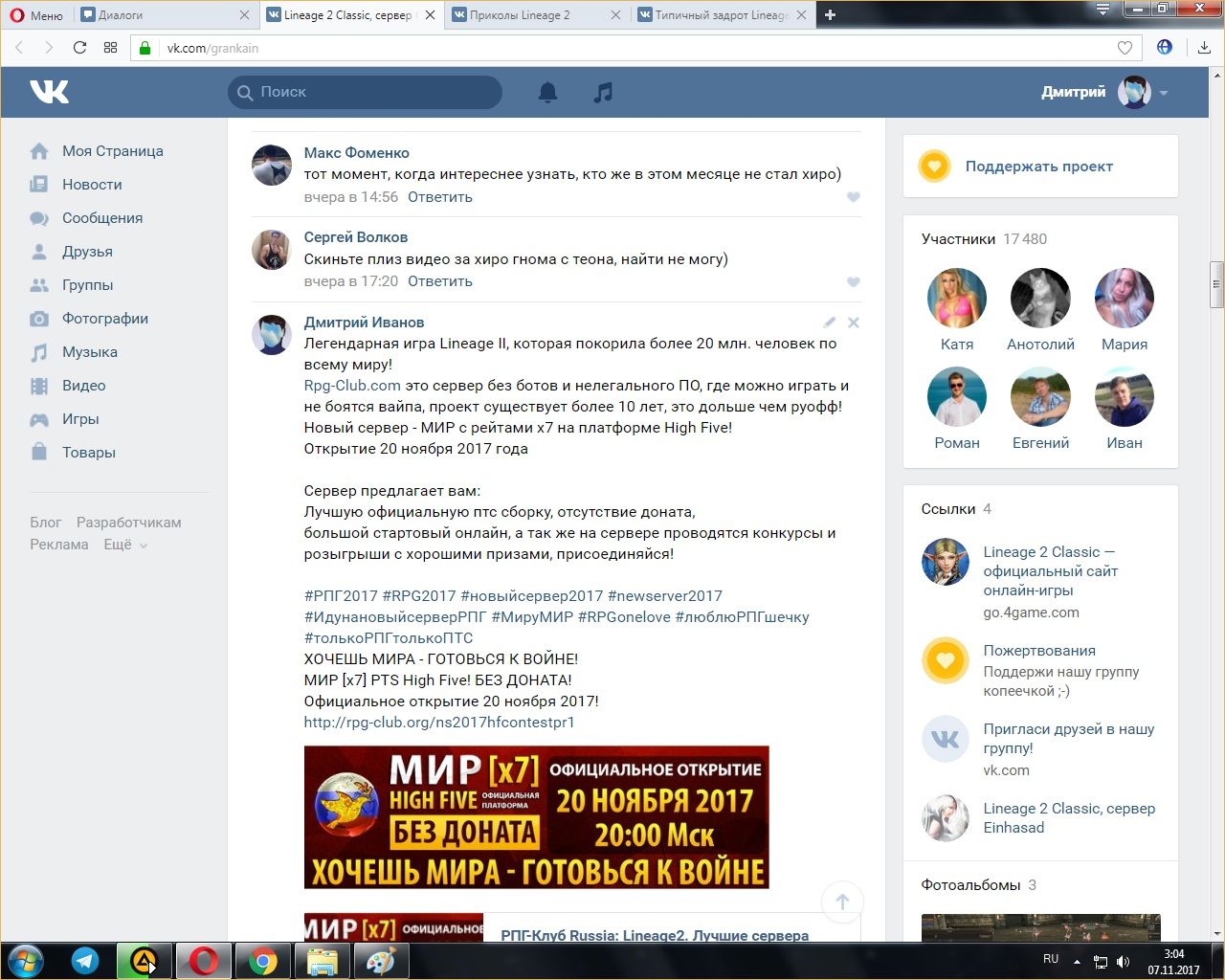This screenshot has height=980, width=1225.
Task: Open Пригласи друзей в нашу группу link
Action: tap(1069, 739)
